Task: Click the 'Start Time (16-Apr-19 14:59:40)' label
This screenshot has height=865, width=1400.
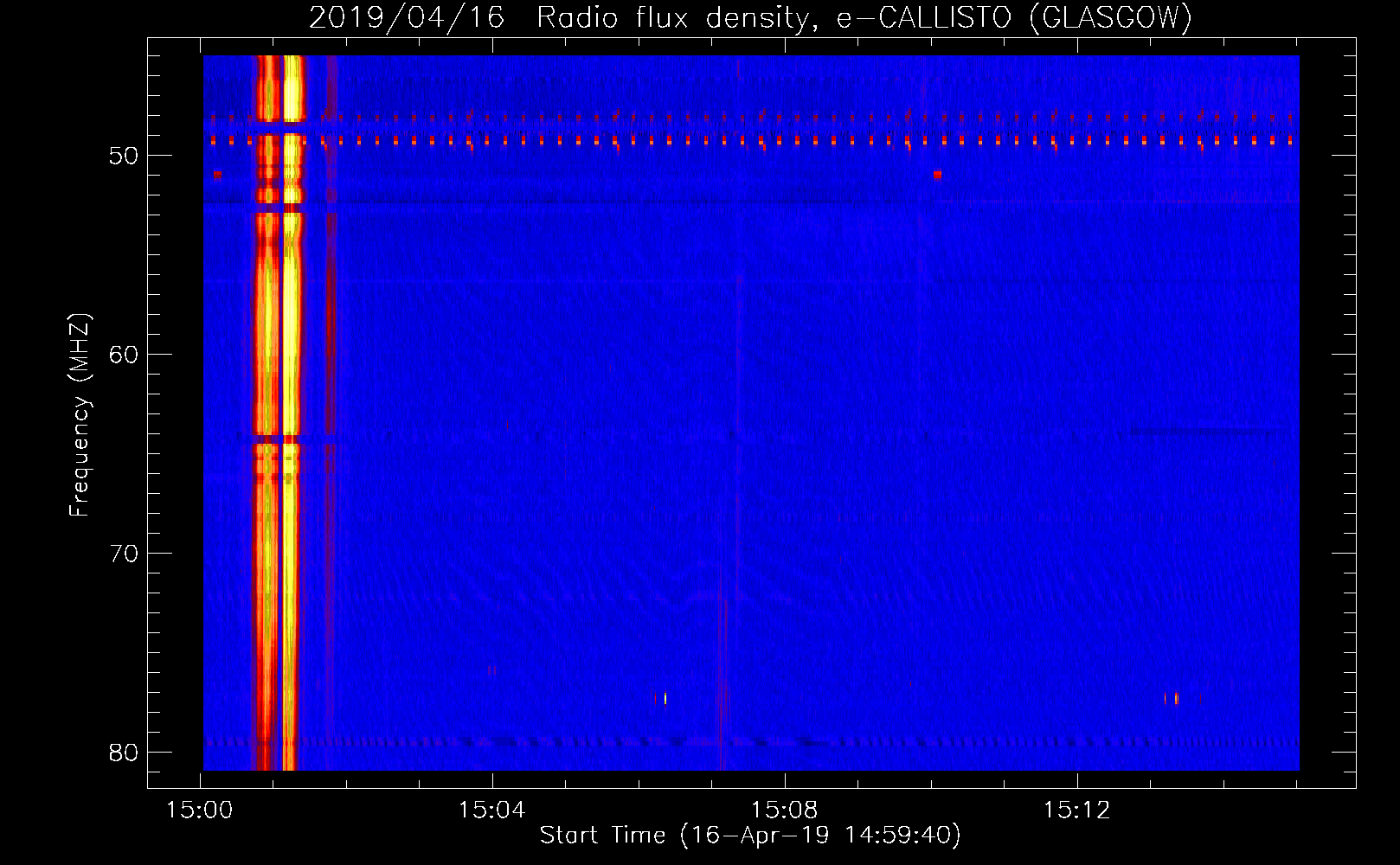Action: [x=750, y=836]
